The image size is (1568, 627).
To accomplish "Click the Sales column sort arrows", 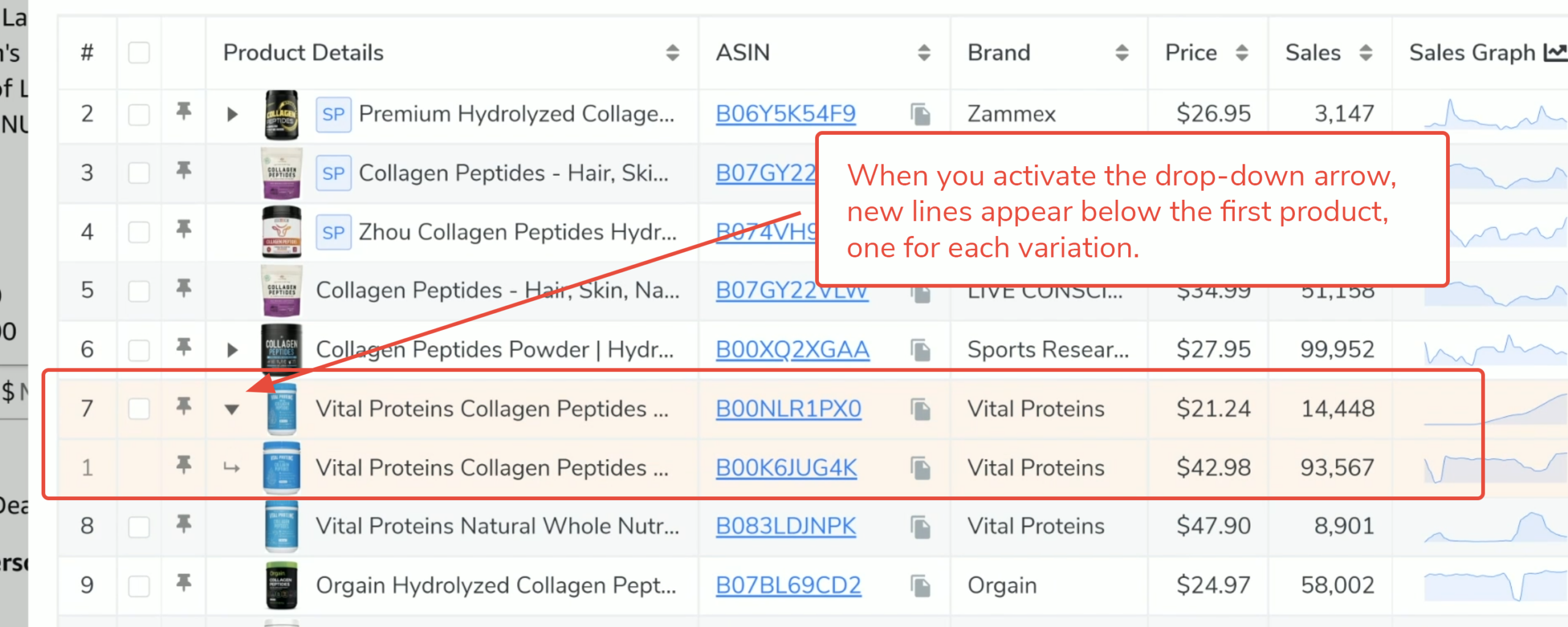I will (x=1365, y=53).
